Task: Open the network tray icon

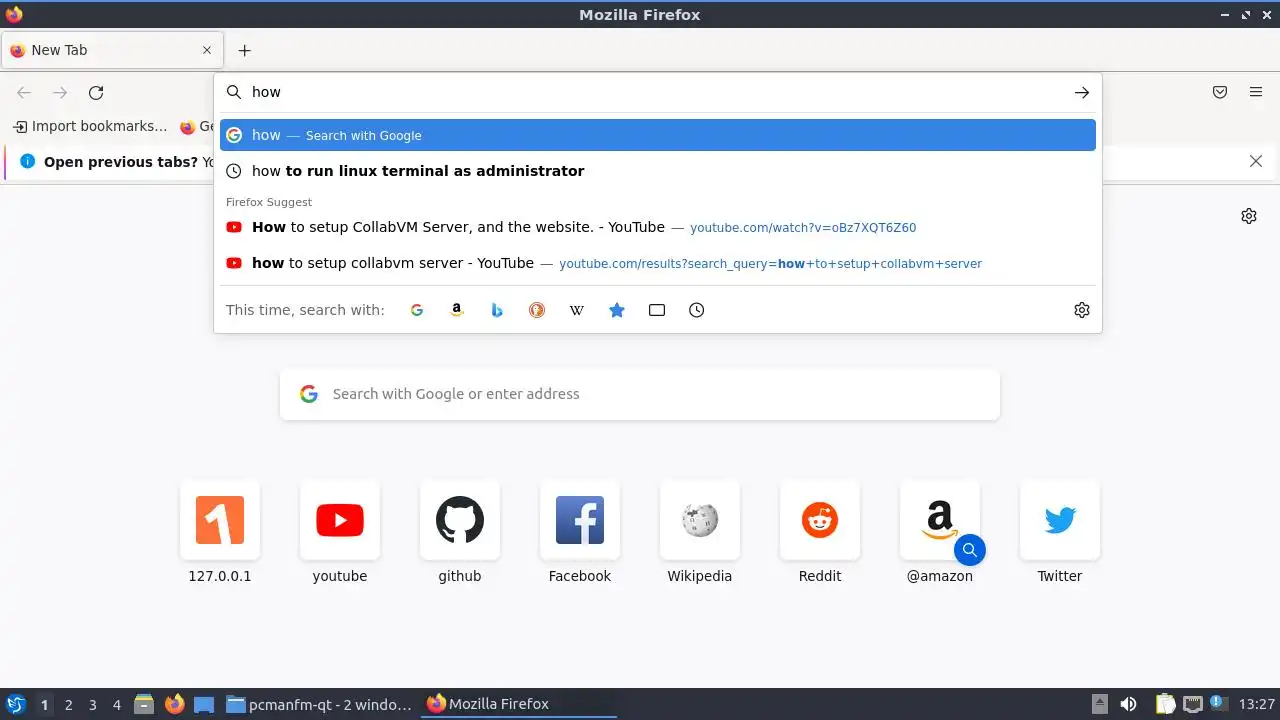Action: coord(1192,704)
